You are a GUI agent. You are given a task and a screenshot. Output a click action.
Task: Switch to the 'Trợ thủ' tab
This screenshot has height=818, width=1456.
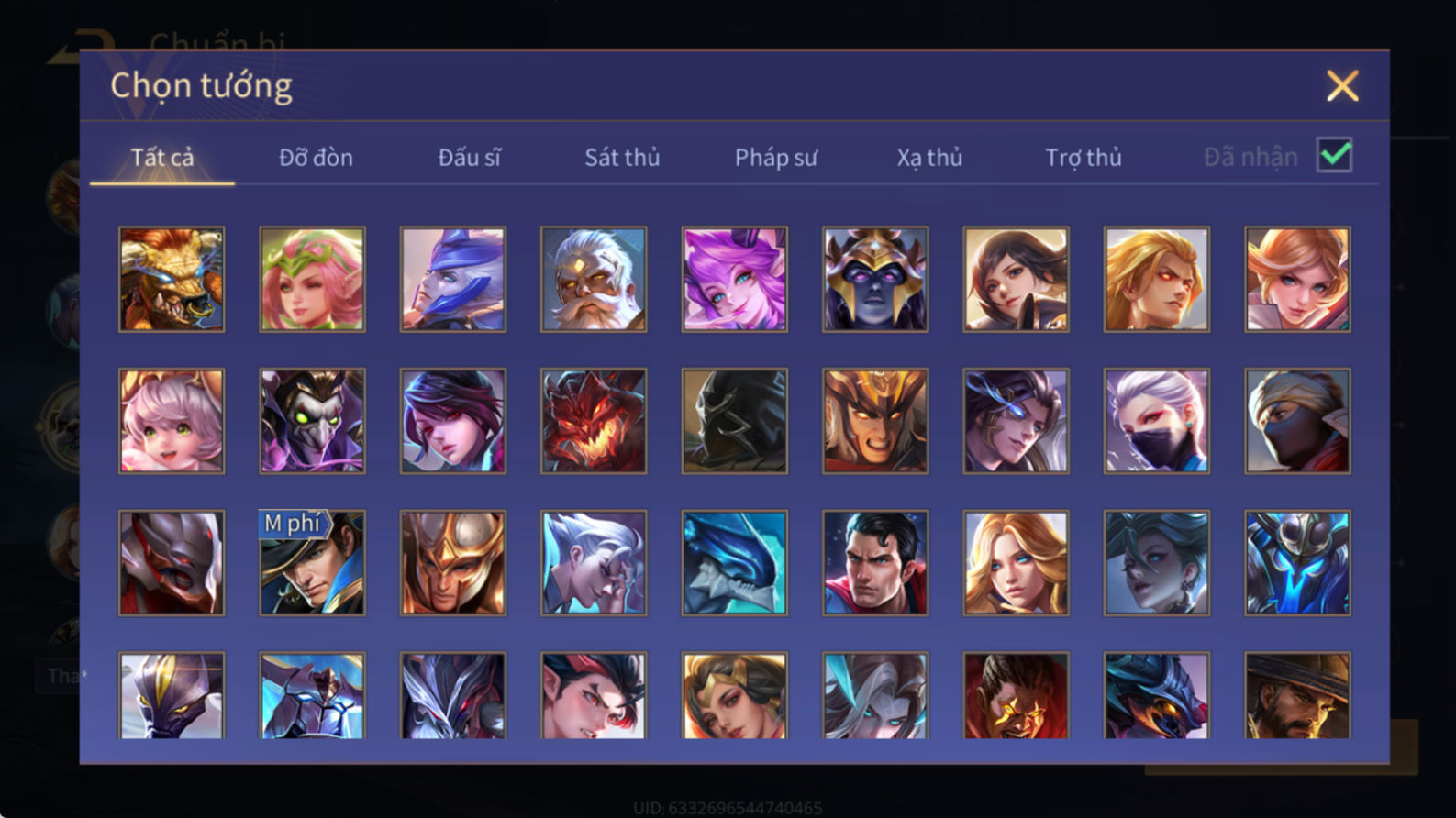(x=1084, y=158)
